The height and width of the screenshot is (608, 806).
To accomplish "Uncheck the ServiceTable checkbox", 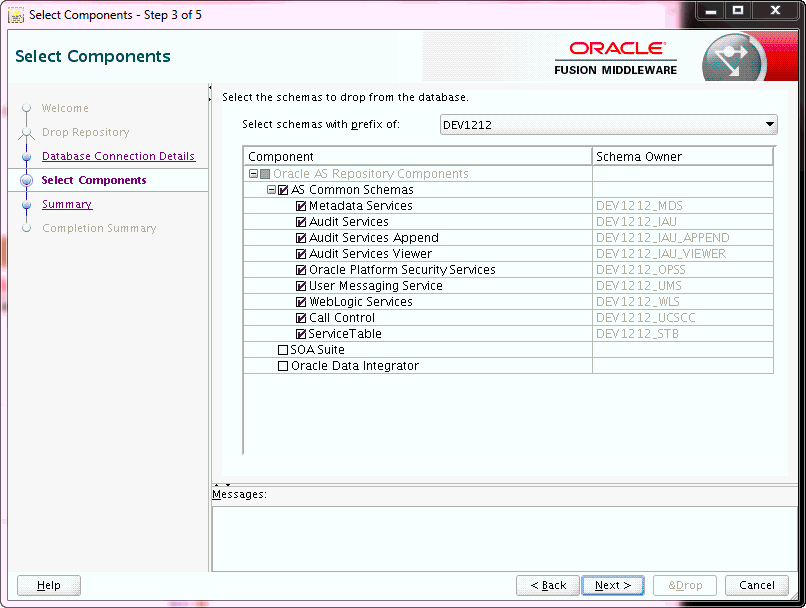I will tap(301, 334).
